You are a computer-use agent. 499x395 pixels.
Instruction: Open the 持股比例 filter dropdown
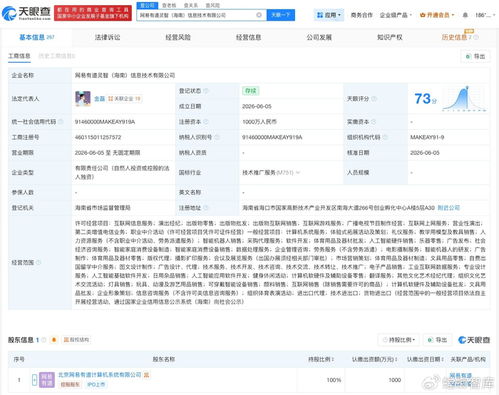point(399,340)
